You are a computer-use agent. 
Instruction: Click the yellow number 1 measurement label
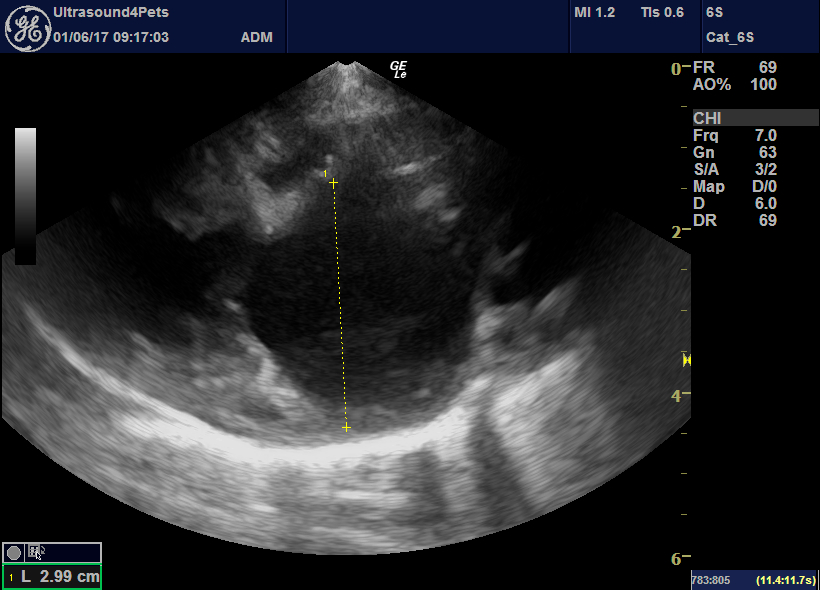coord(325,172)
